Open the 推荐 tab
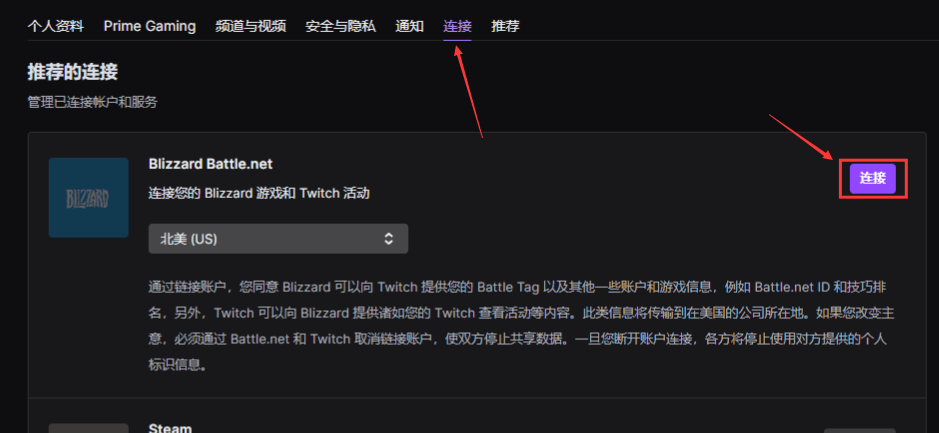This screenshot has width=939, height=433. click(x=505, y=26)
